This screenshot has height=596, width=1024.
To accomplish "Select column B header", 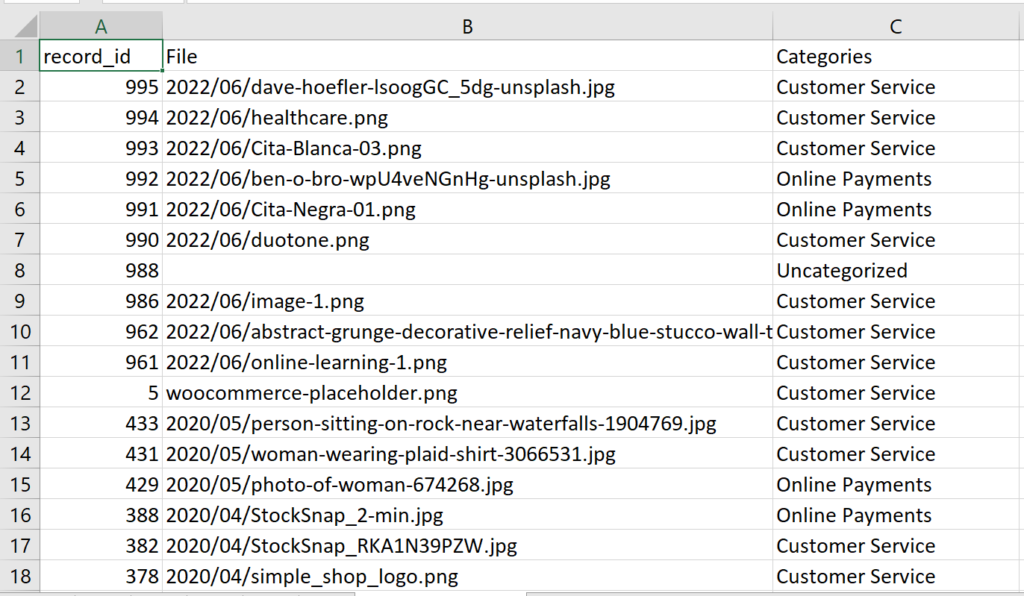I will (x=467, y=27).
